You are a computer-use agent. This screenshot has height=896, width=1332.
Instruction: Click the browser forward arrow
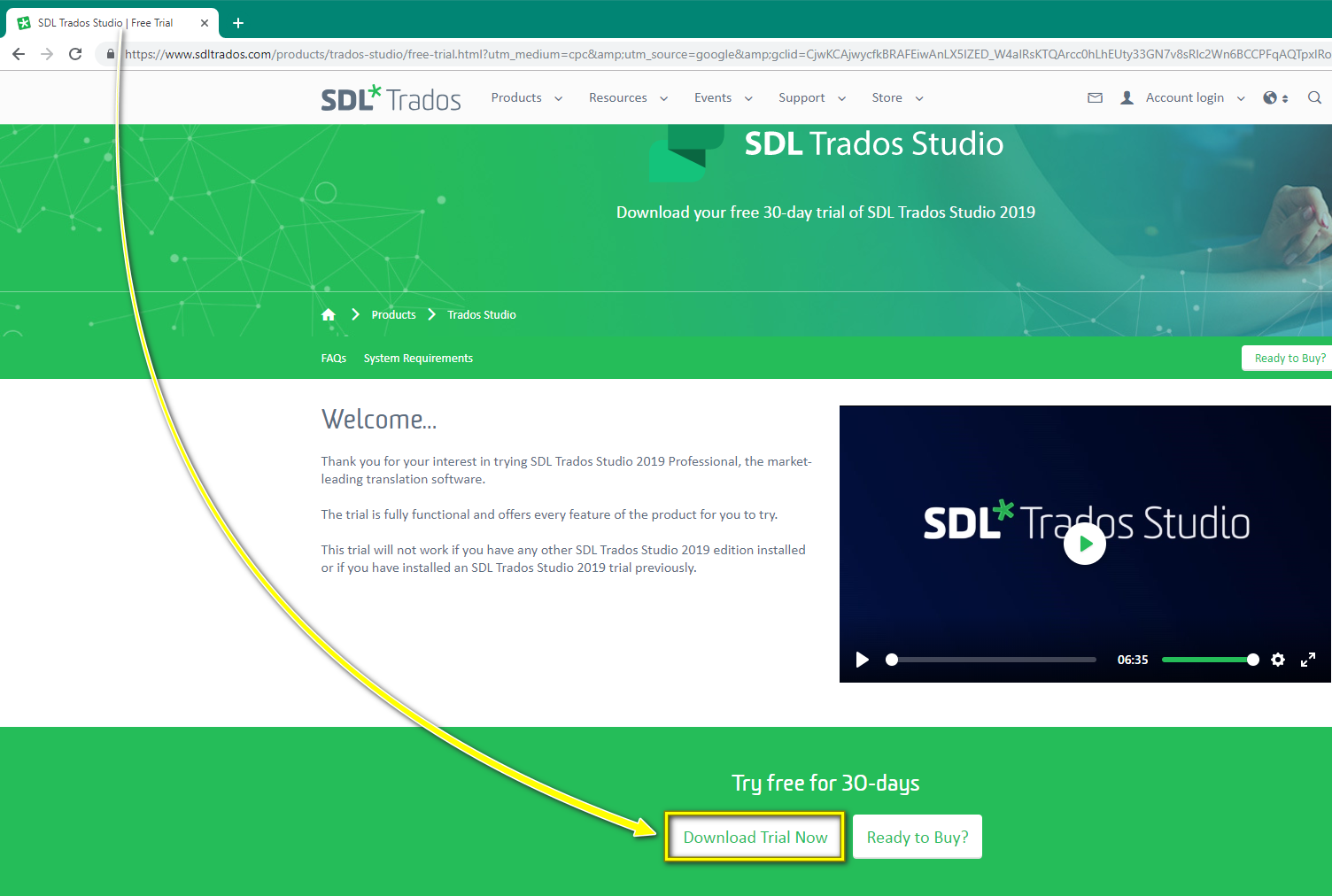point(47,54)
